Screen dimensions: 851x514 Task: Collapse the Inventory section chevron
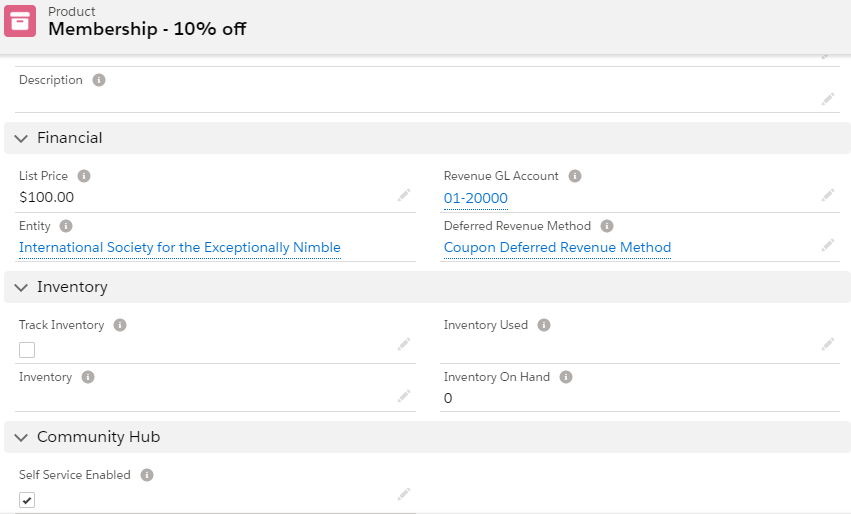point(21,287)
